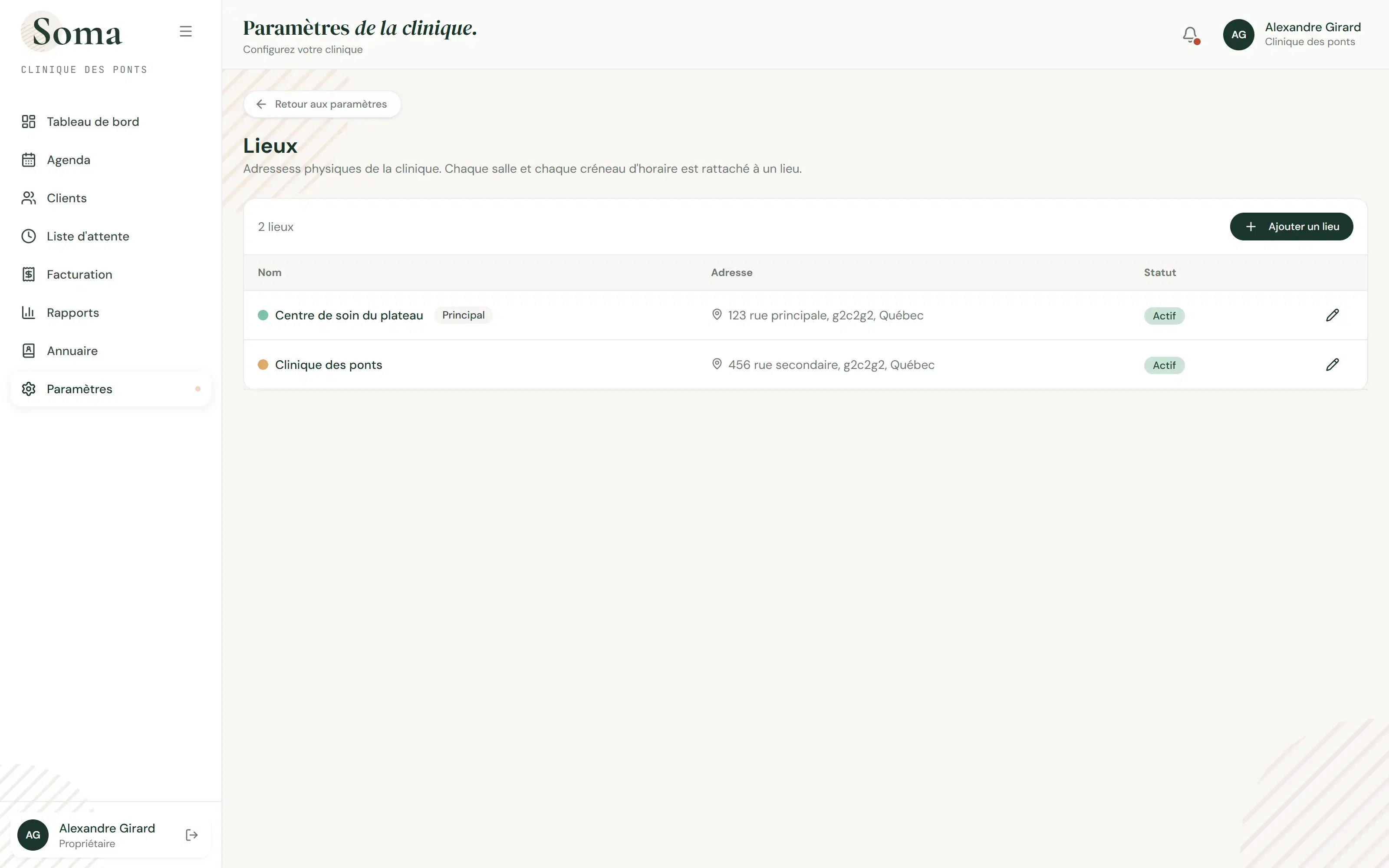Click Clinique des ponts name in table
Screen dimensions: 1389x868
[x=328, y=365]
